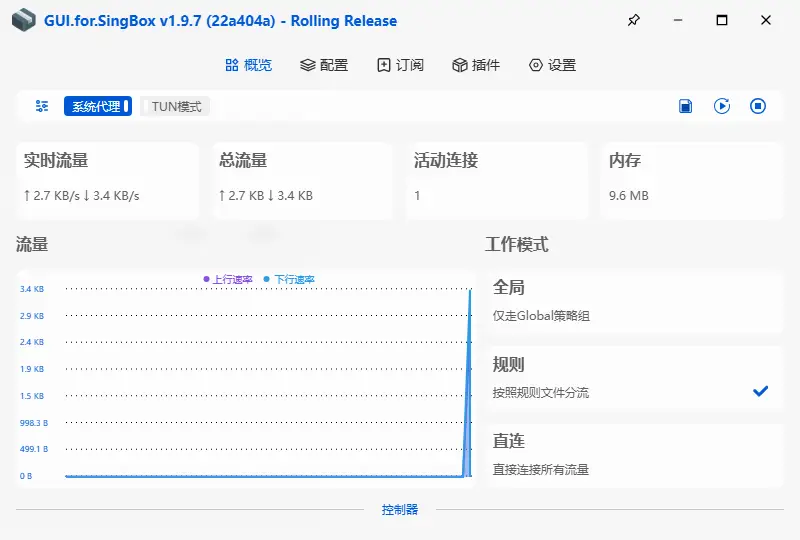This screenshot has height=540, width=800.
Task: Click the 工作模式 section heading
Action: 516,244
